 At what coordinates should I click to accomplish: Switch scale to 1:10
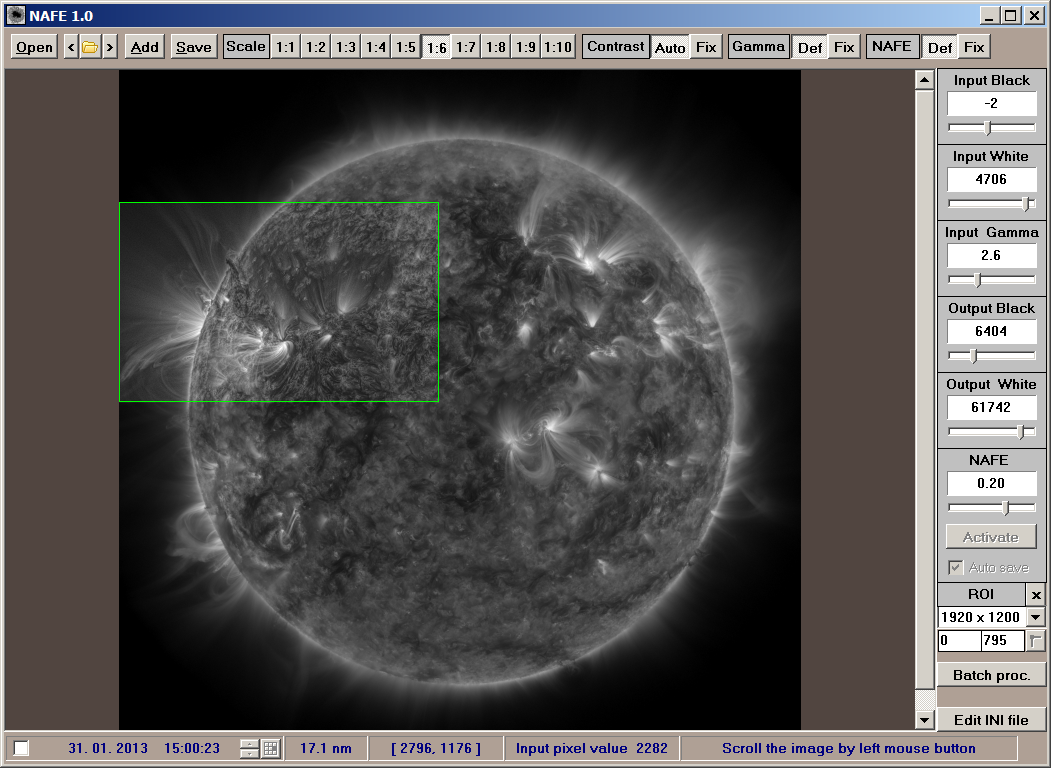tap(558, 47)
